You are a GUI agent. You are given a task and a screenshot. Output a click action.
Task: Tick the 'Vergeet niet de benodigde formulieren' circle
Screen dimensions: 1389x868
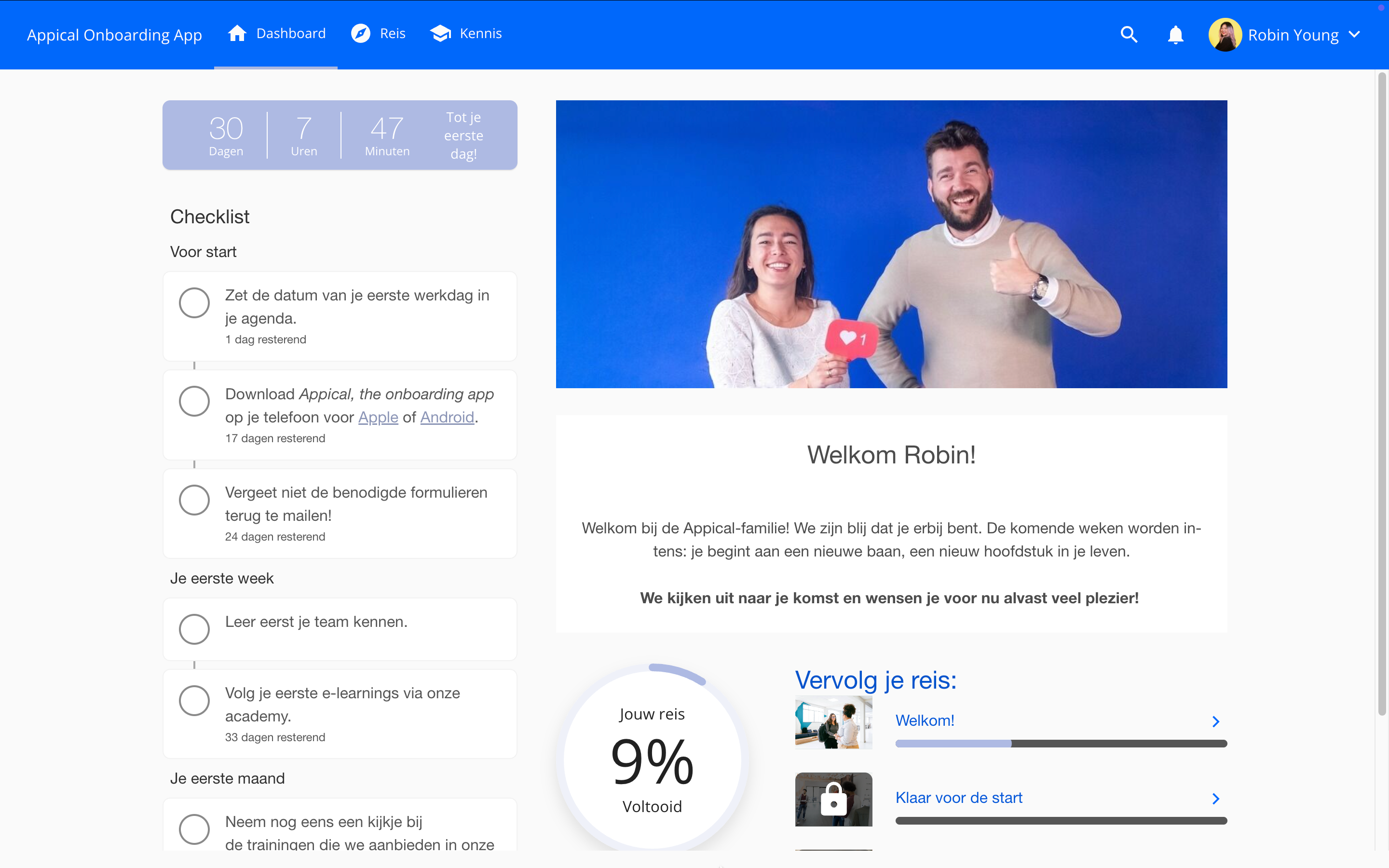point(194,500)
